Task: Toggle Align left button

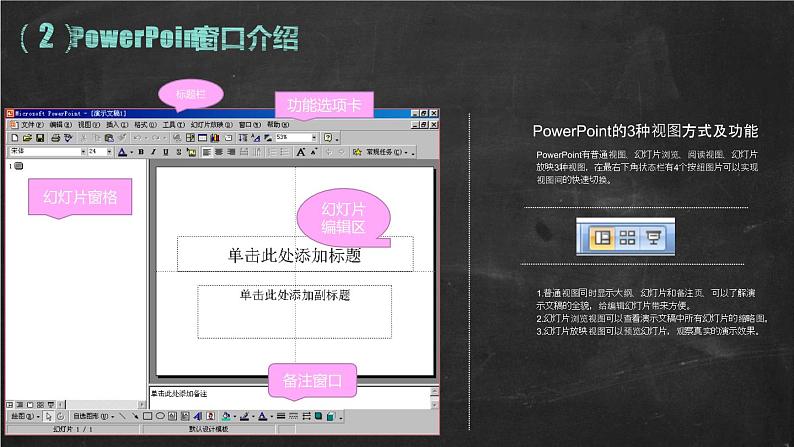Action: (x=206, y=152)
